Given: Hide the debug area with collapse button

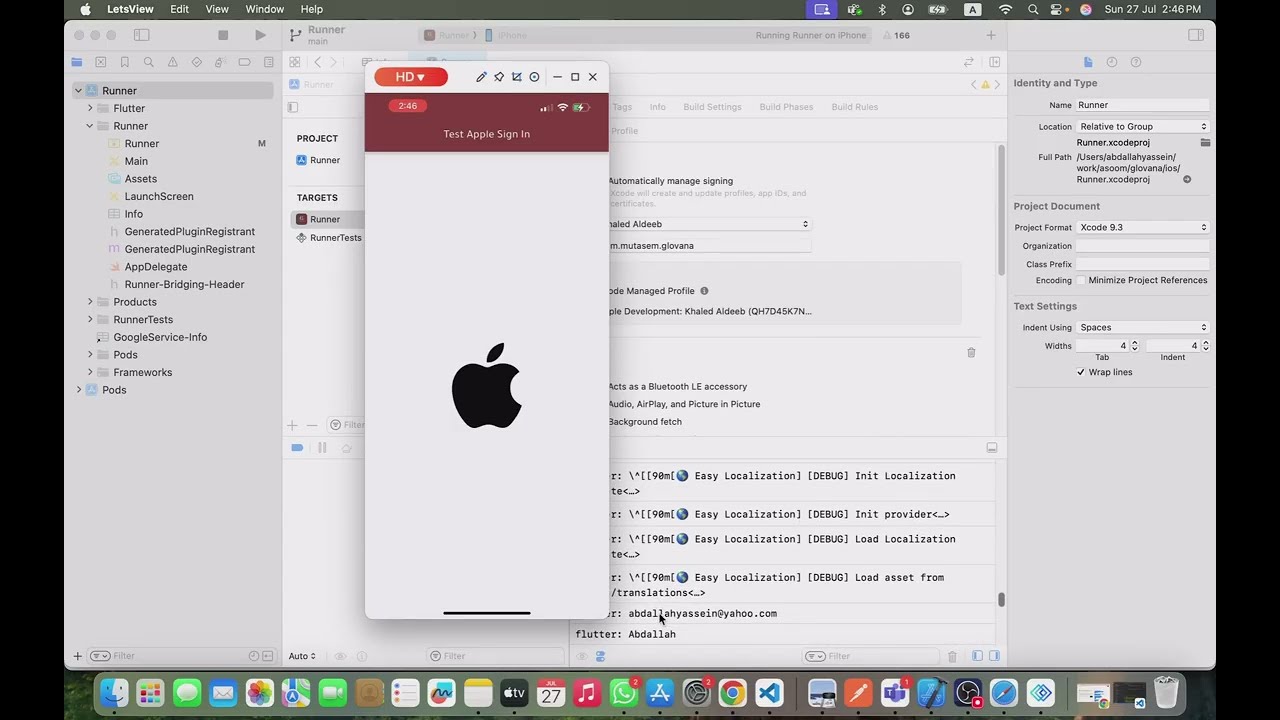Looking at the screenshot, I should pos(992,448).
